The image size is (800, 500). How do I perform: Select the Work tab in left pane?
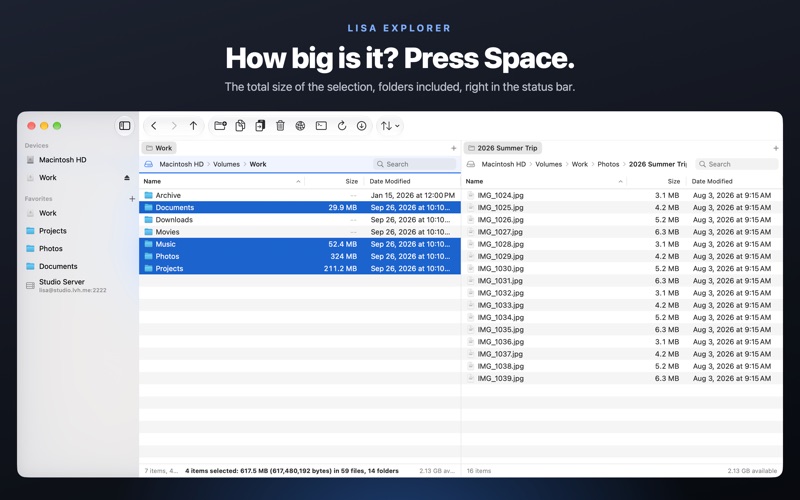pyautogui.click(x=159, y=148)
